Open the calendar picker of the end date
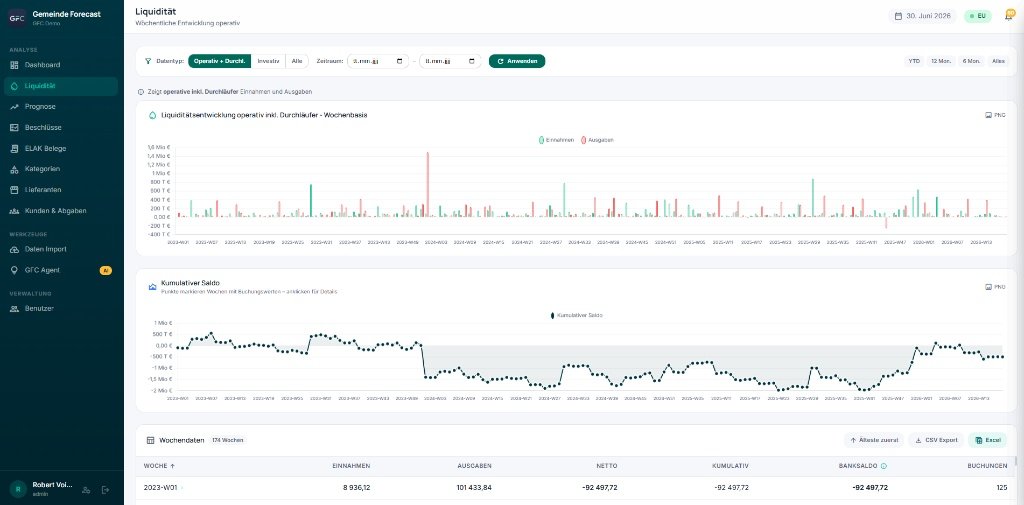Viewport: 1024px width, 505px height. (x=472, y=61)
